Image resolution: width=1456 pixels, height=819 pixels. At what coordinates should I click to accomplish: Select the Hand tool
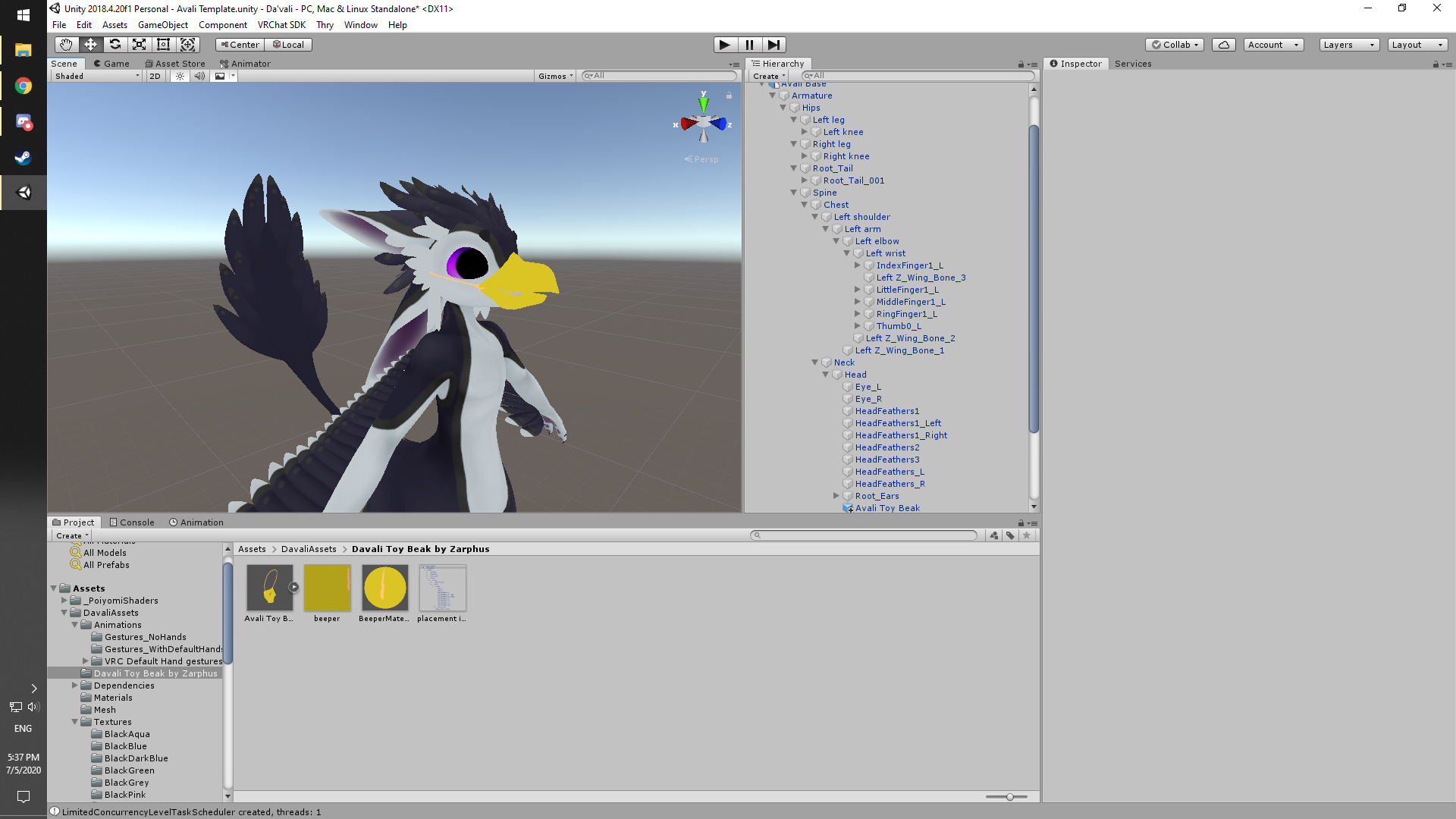pos(66,45)
